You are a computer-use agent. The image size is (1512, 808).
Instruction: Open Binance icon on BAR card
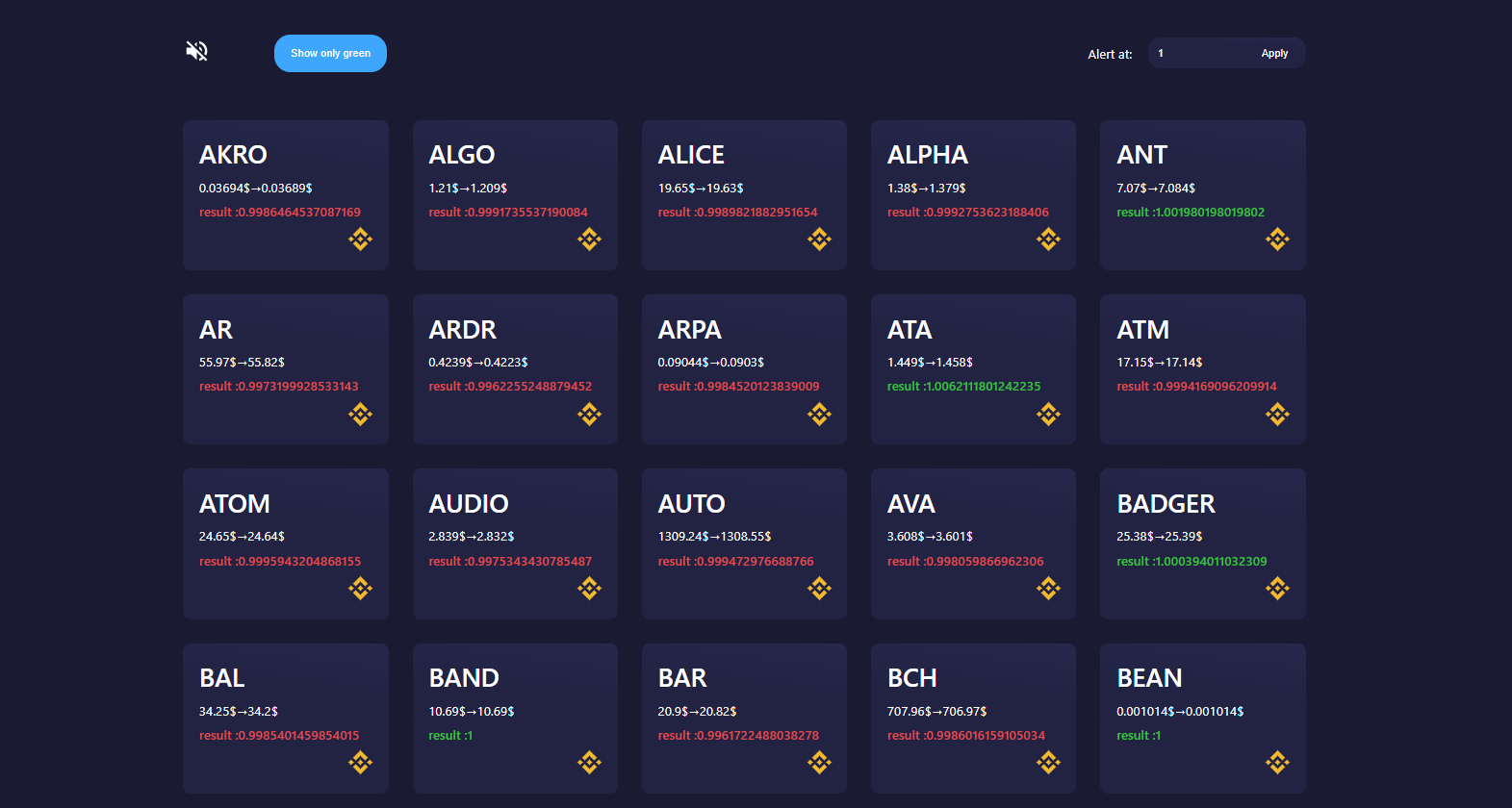pos(819,763)
